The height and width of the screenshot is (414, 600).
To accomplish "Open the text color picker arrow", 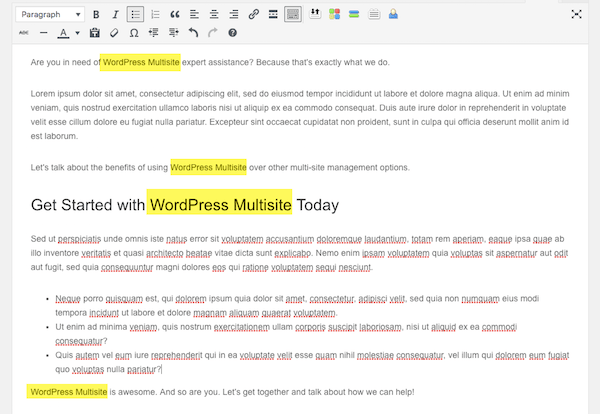I will tap(77, 33).
